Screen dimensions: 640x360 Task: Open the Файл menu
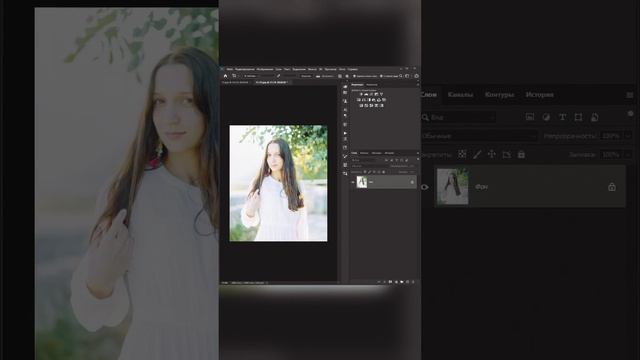229,69
